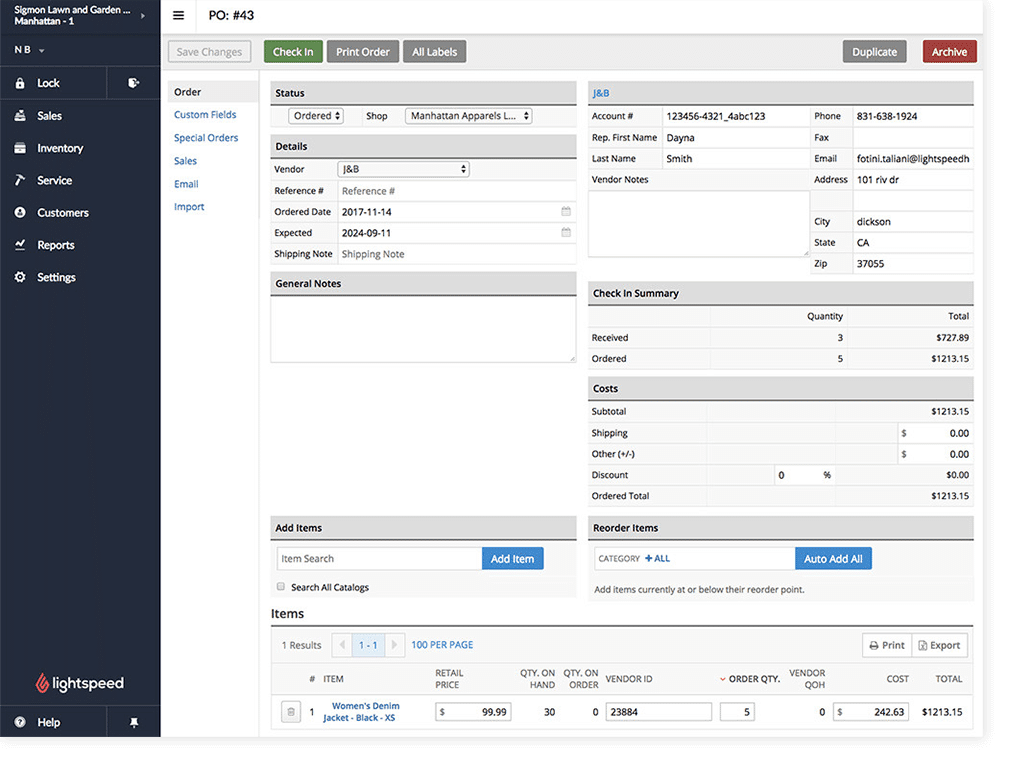The height and width of the screenshot is (768, 1024).
Task: Open the Shop dropdown Manhattan Apparels
Action: pyautogui.click(x=469, y=116)
